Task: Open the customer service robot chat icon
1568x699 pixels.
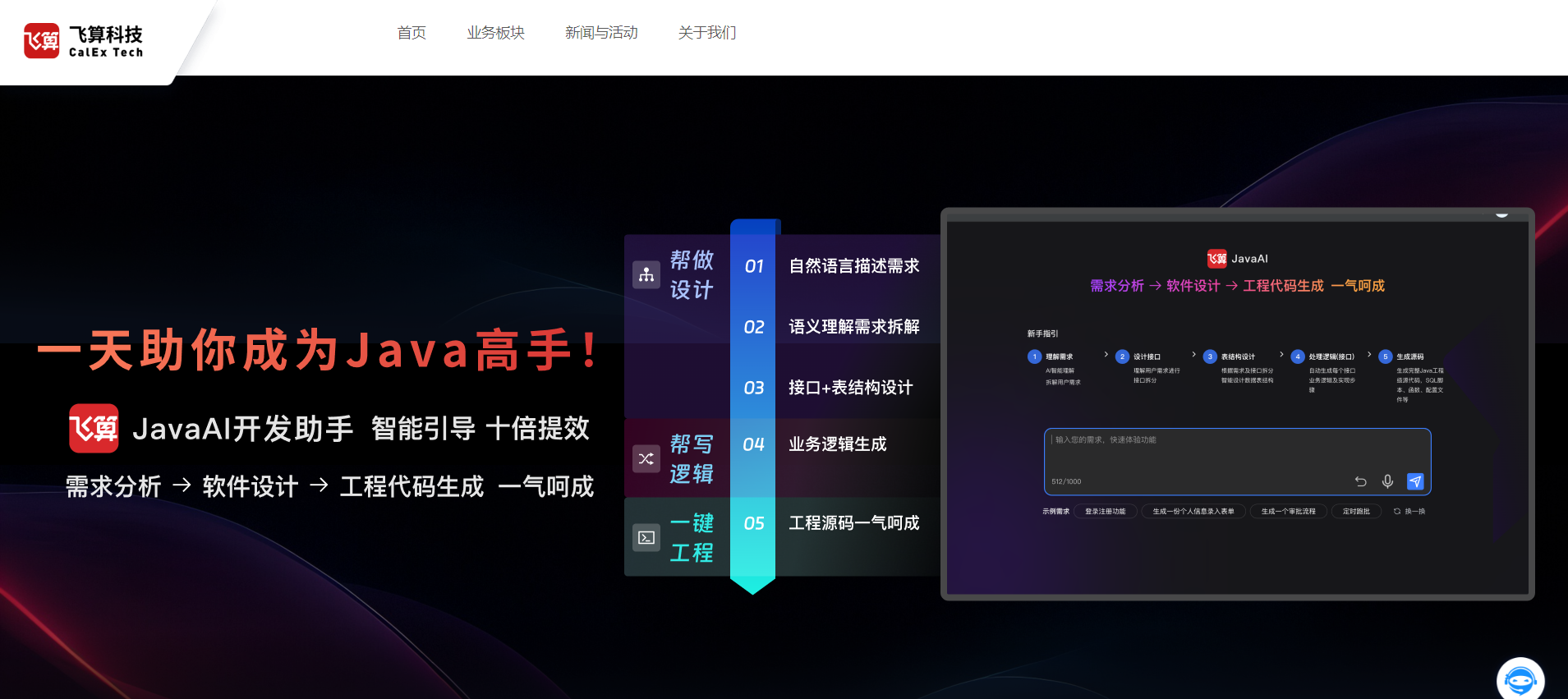Action: 1520,681
